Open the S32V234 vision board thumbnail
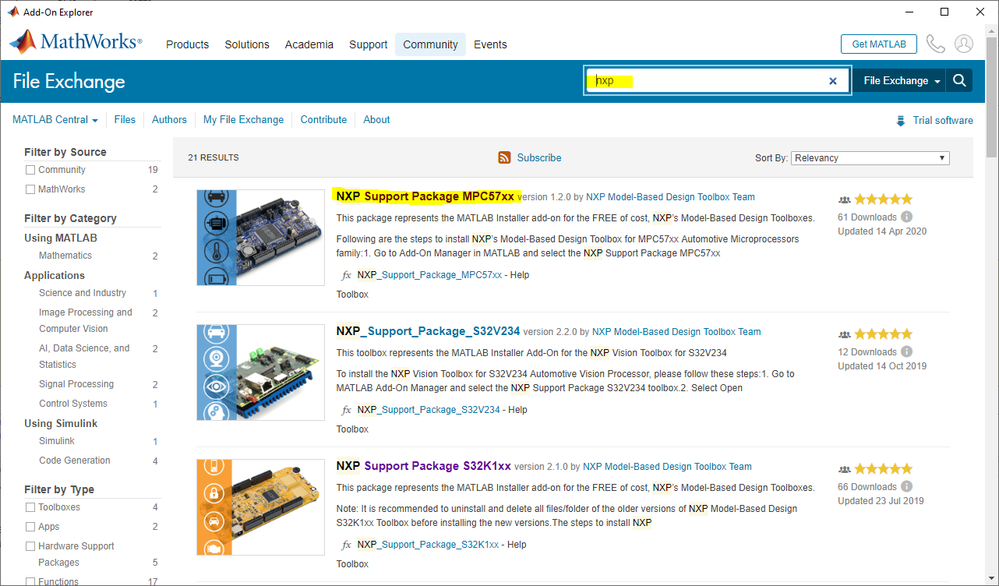Image resolution: width=999 pixels, height=586 pixels. 261,372
